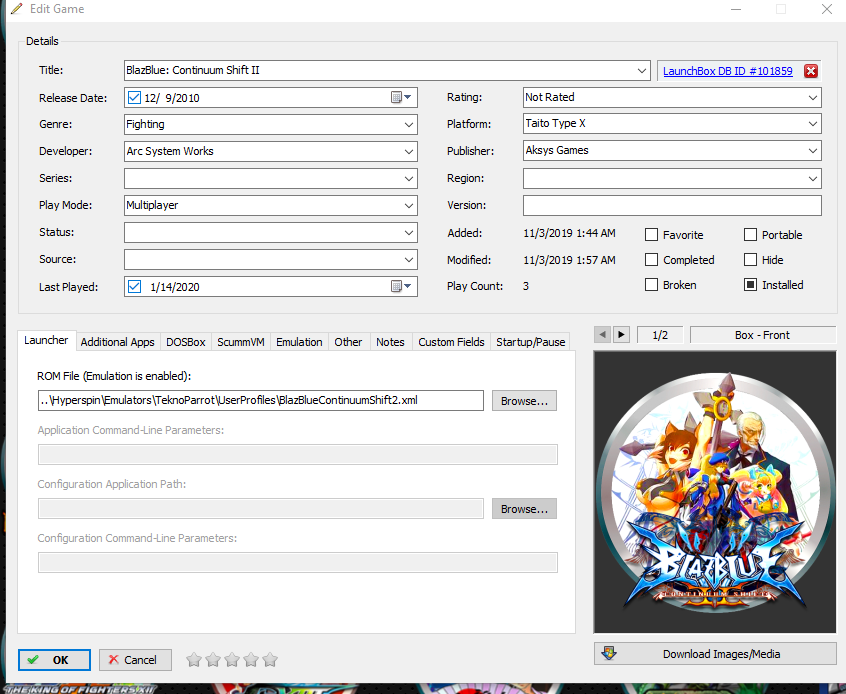
Task: Open the ScummVM tab
Action: pos(241,342)
